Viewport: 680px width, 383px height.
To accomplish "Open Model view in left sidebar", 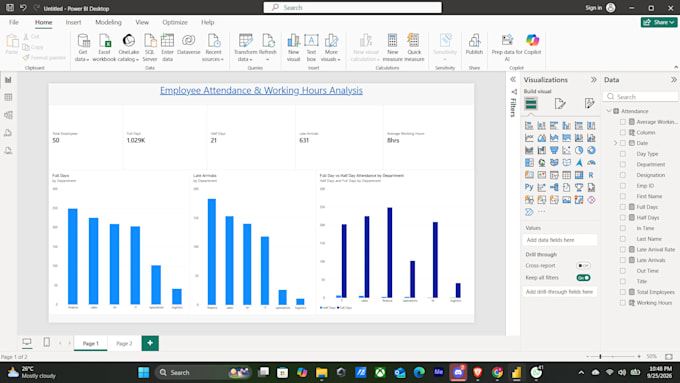I will pyautogui.click(x=8, y=115).
